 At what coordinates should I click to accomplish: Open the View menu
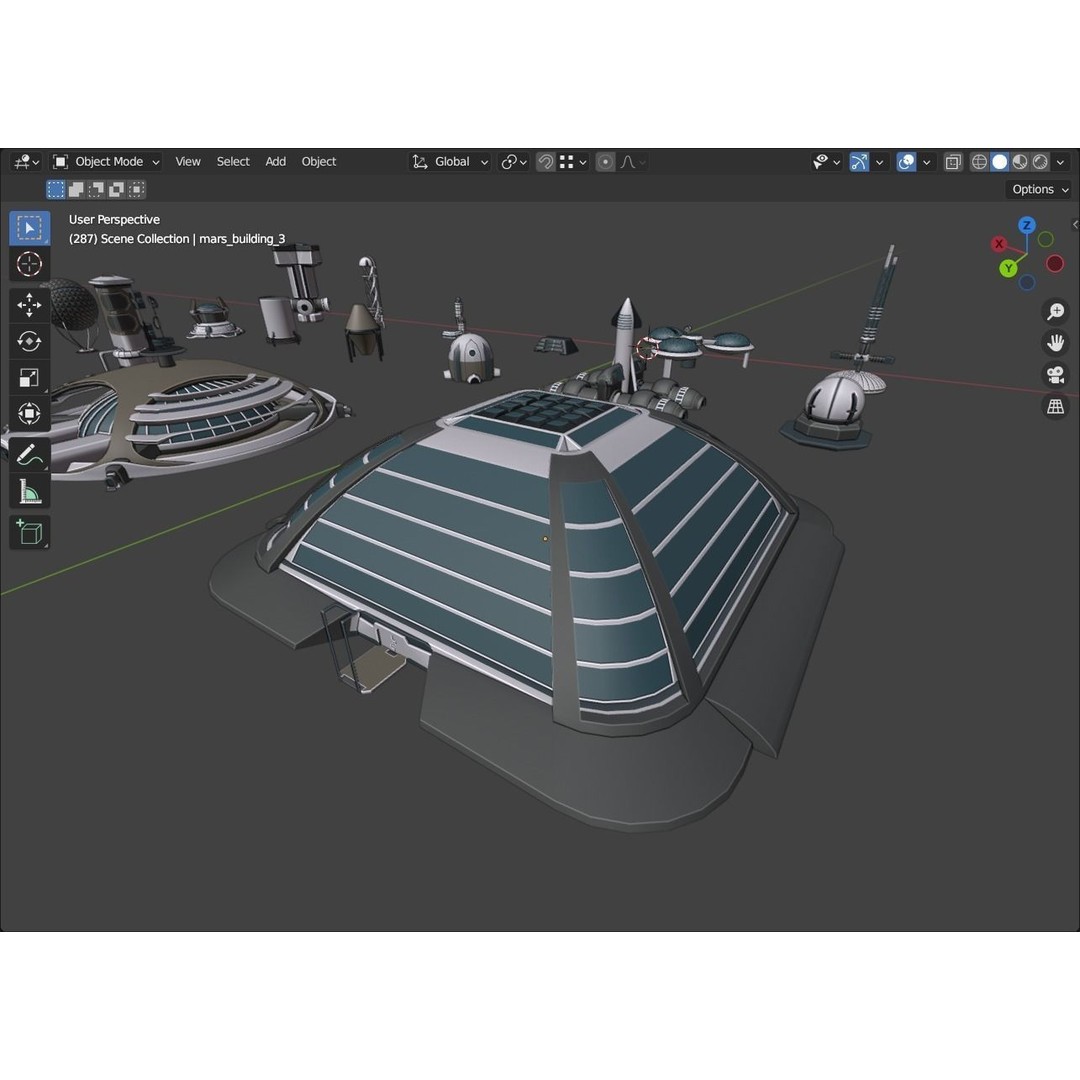(x=187, y=161)
